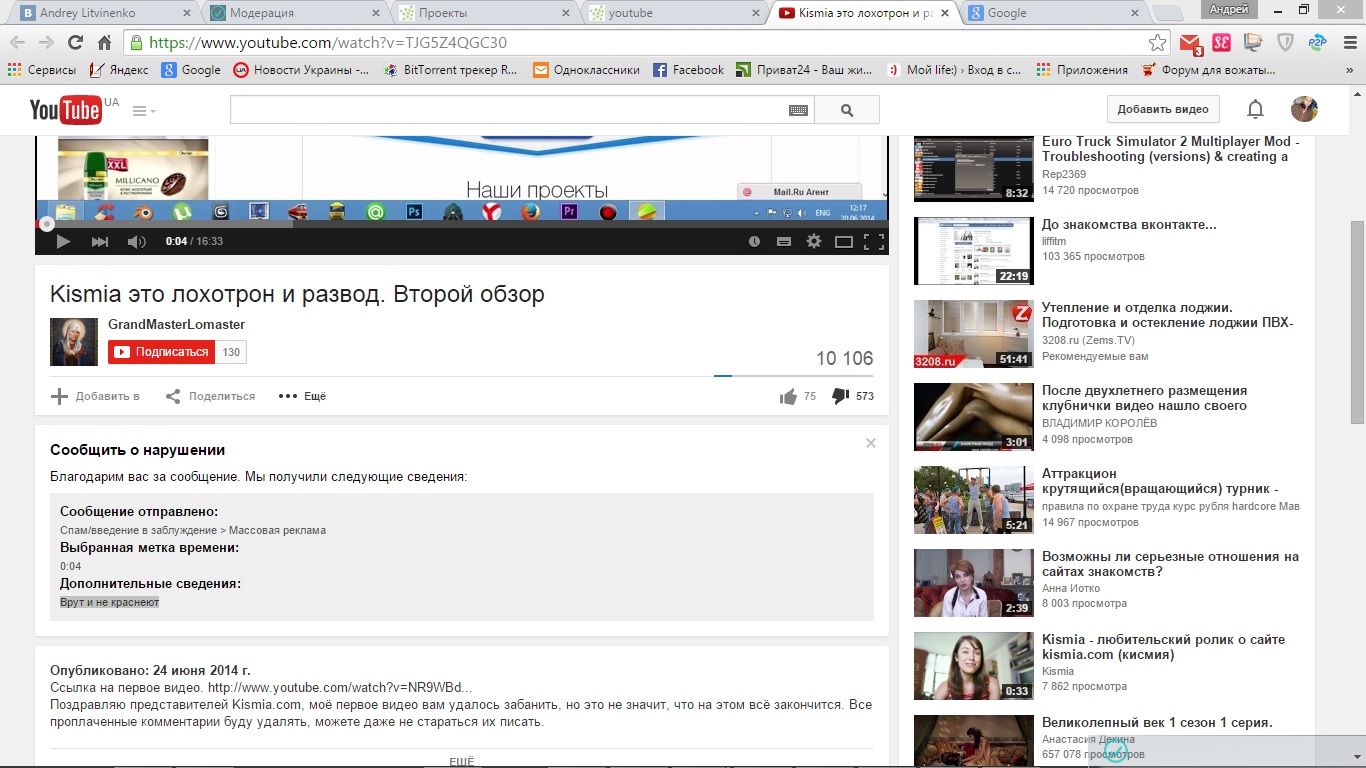Open the Приложения bookmark
This screenshot has height=768, width=1366.
pyautogui.click(x=1082, y=70)
